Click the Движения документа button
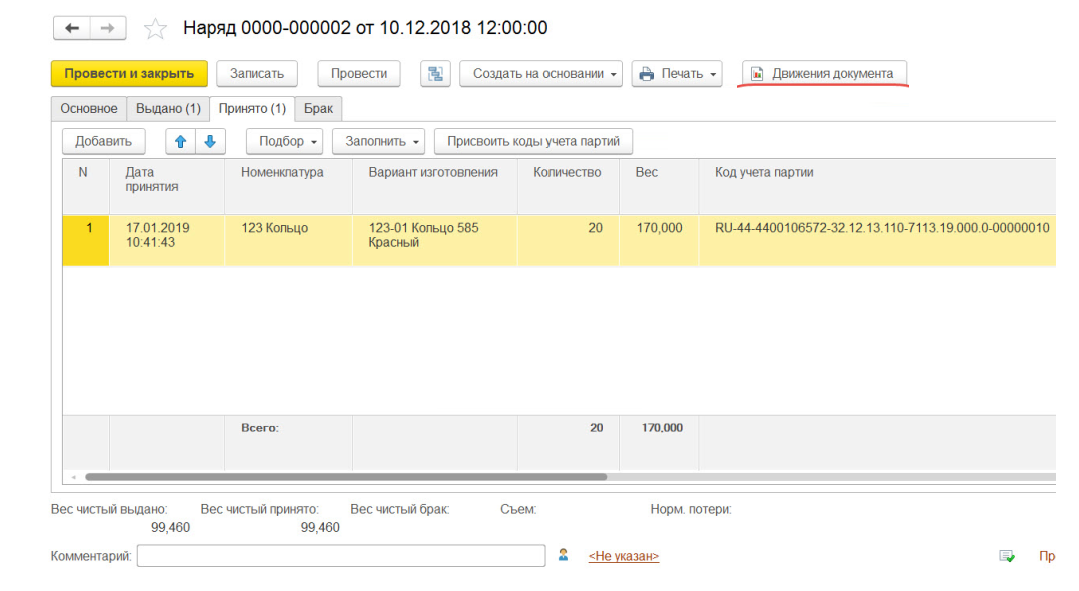Screen dimensions: 1079x591 point(824,74)
